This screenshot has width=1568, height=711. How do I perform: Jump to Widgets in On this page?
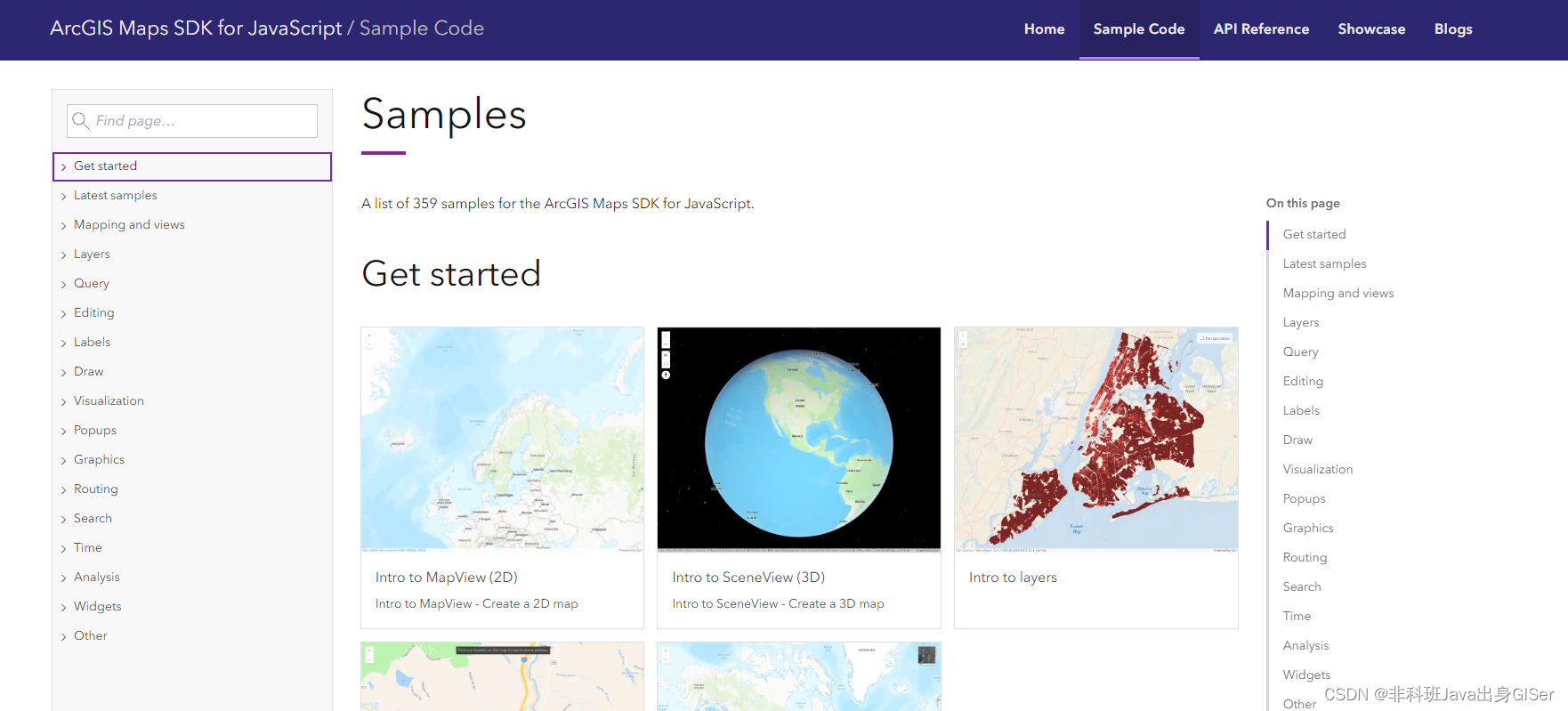[1307, 675]
